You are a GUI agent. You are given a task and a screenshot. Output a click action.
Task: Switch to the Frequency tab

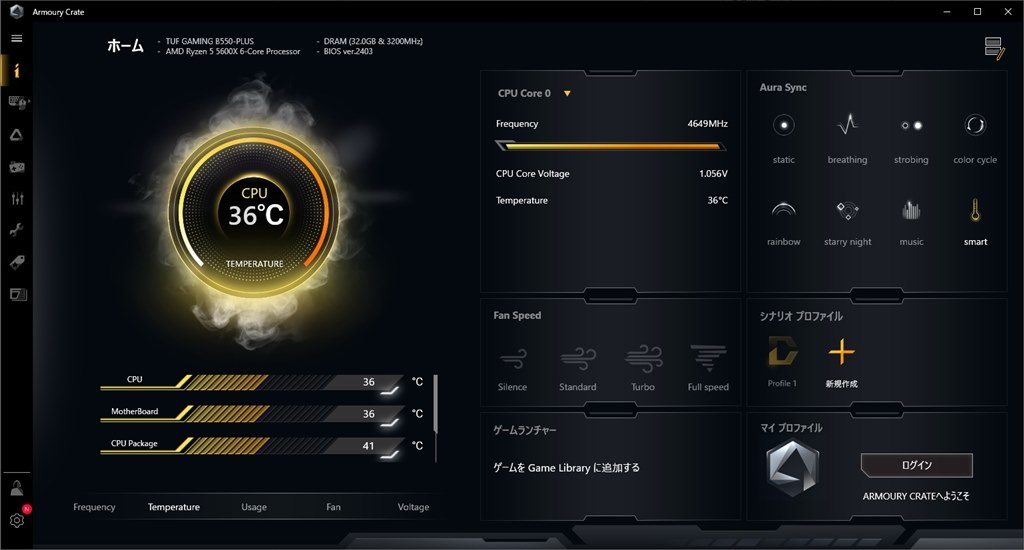(x=94, y=507)
